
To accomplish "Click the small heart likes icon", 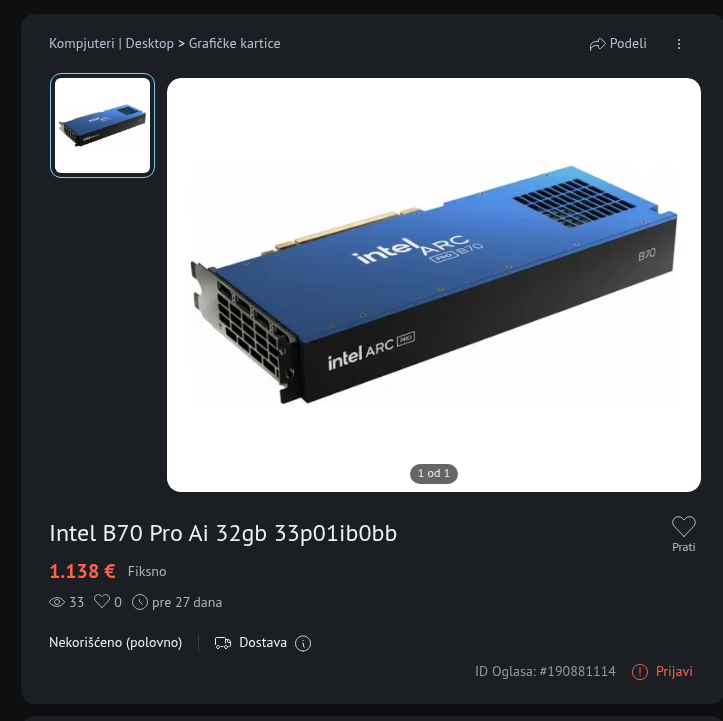I will tap(102, 601).
